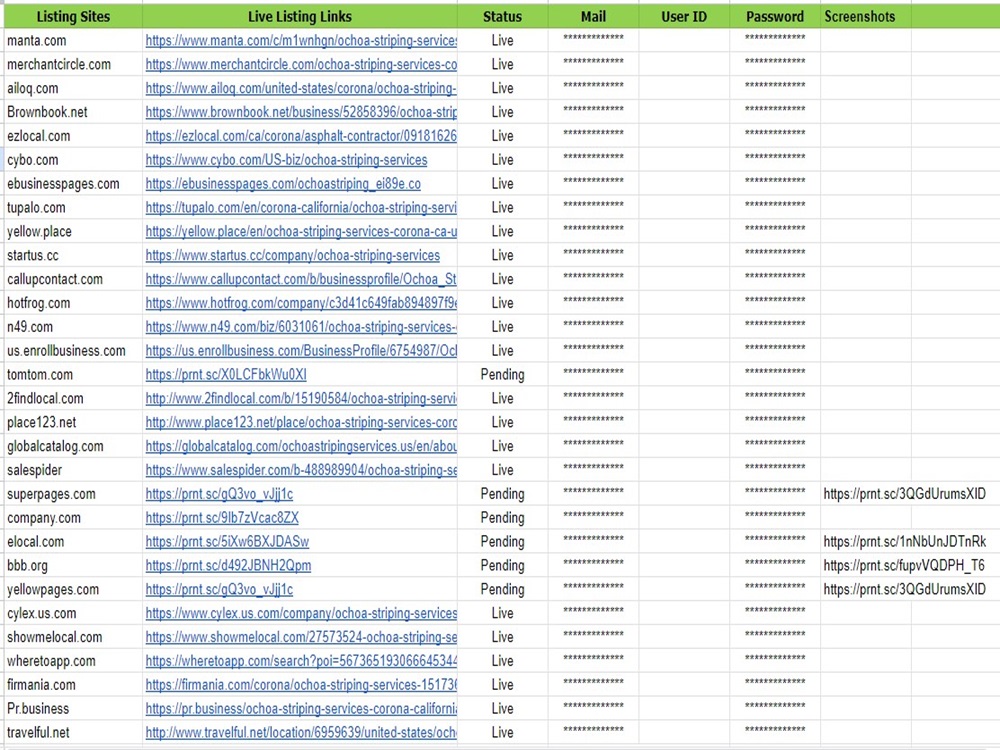Select the User ID column header
Screen dimensions: 1000x750
pyautogui.click(x=684, y=17)
